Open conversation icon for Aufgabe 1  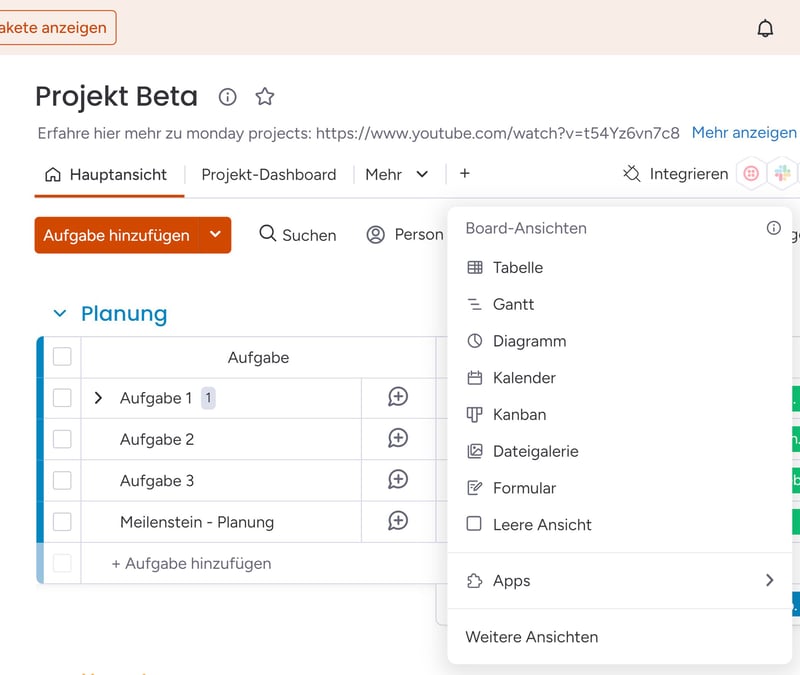click(398, 398)
